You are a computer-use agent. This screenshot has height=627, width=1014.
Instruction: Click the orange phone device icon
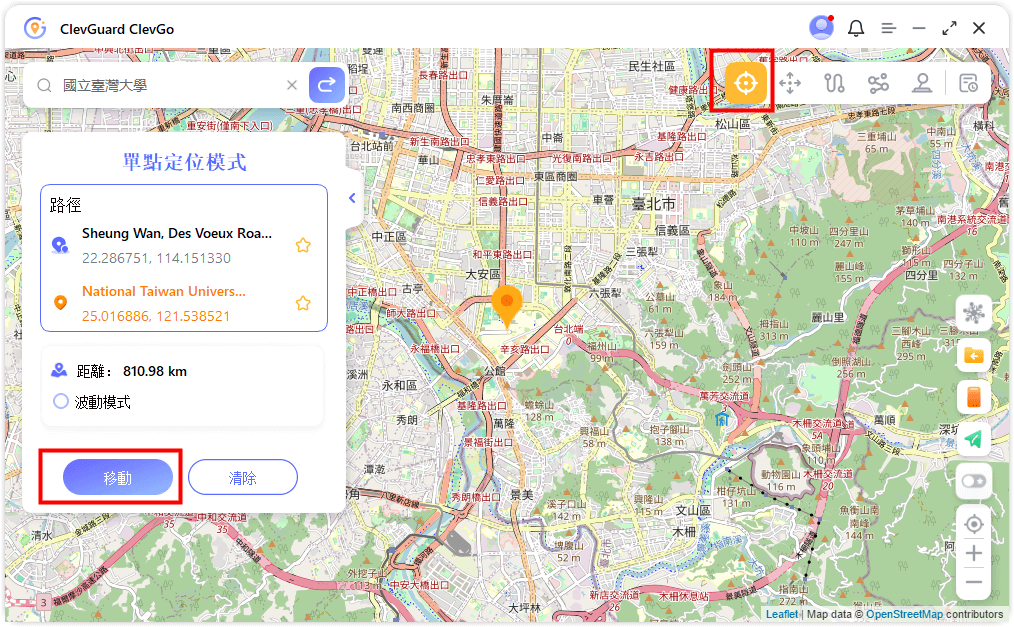click(973, 396)
